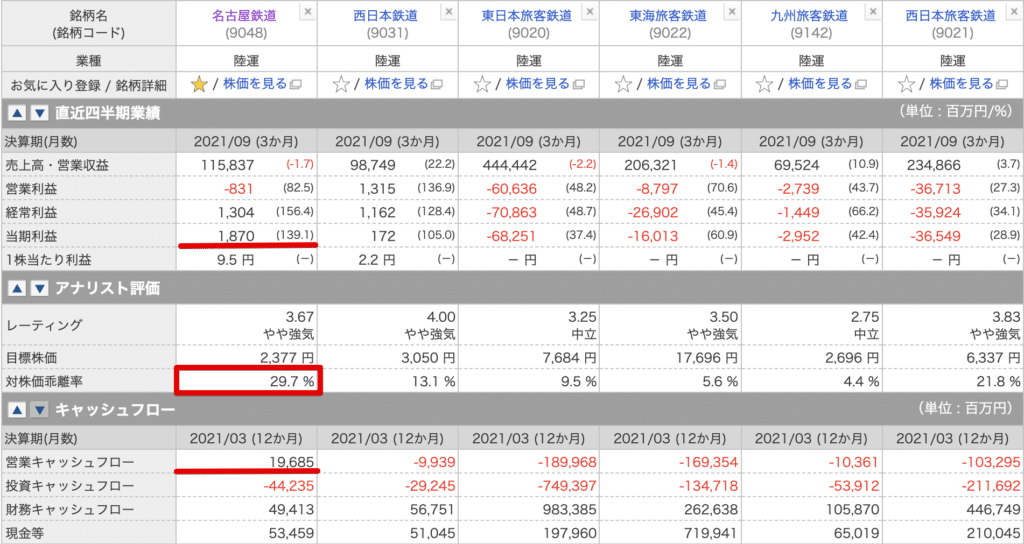This screenshot has width=1024, height=544.
Task: Add 西日本旅客鉄道 to favorites with star
Action: [x=906, y=84]
